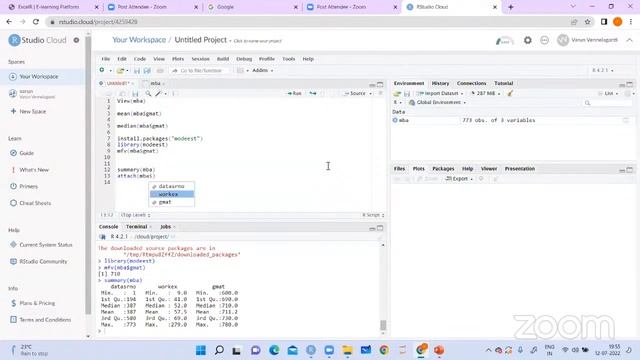Switch to the mba data viewer tab
Screen dimensions: 640x360
(x=155, y=83)
